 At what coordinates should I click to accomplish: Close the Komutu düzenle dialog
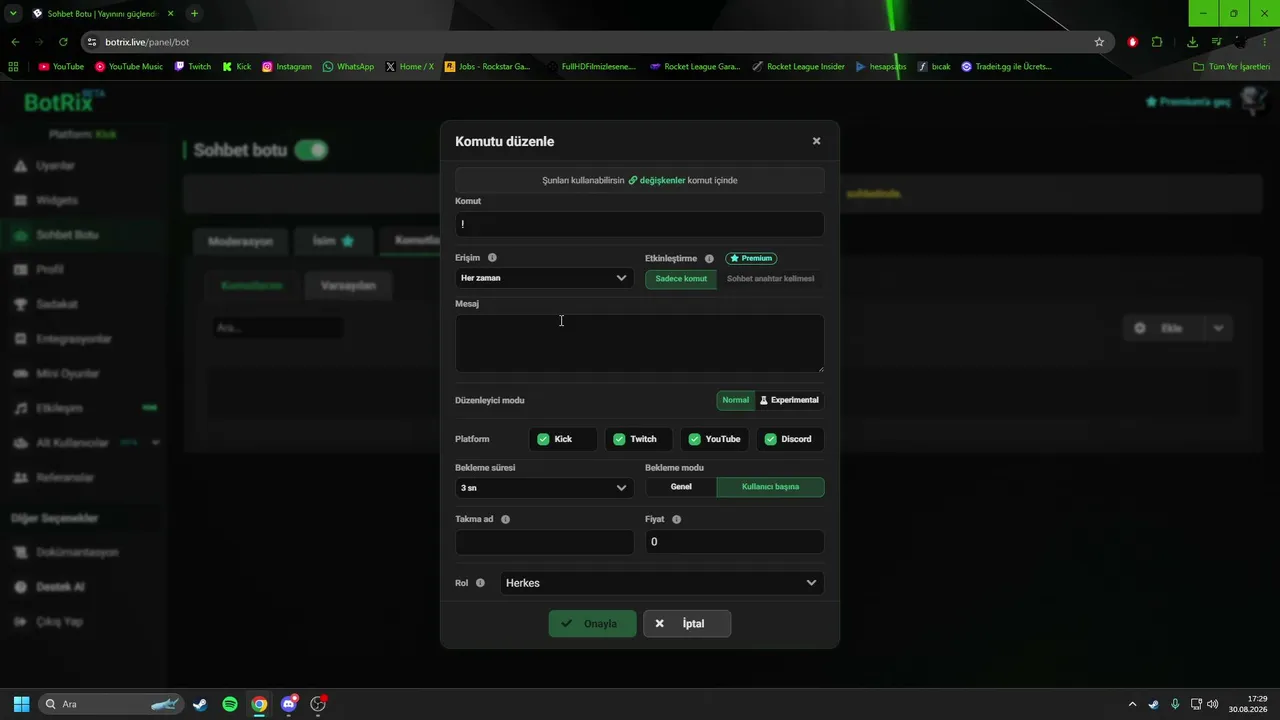(x=816, y=141)
